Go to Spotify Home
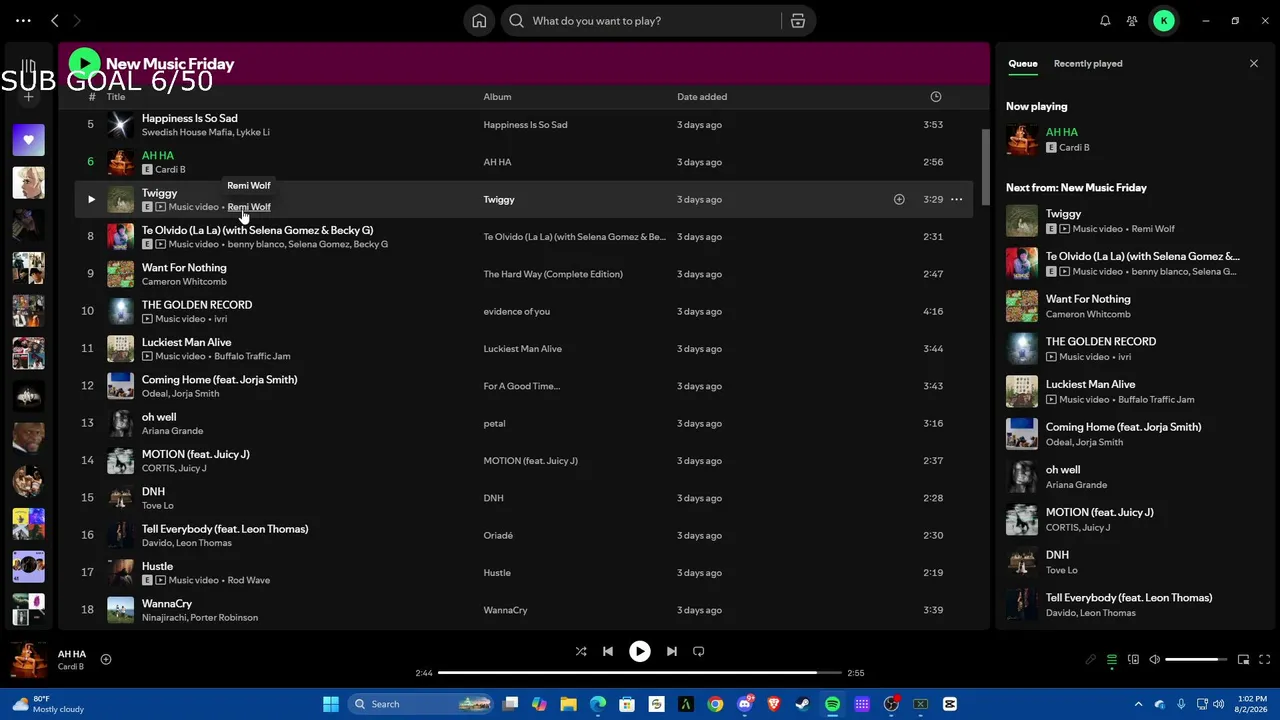Image resolution: width=1280 pixels, height=720 pixels. pyautogui.click(x=479, y=21)
